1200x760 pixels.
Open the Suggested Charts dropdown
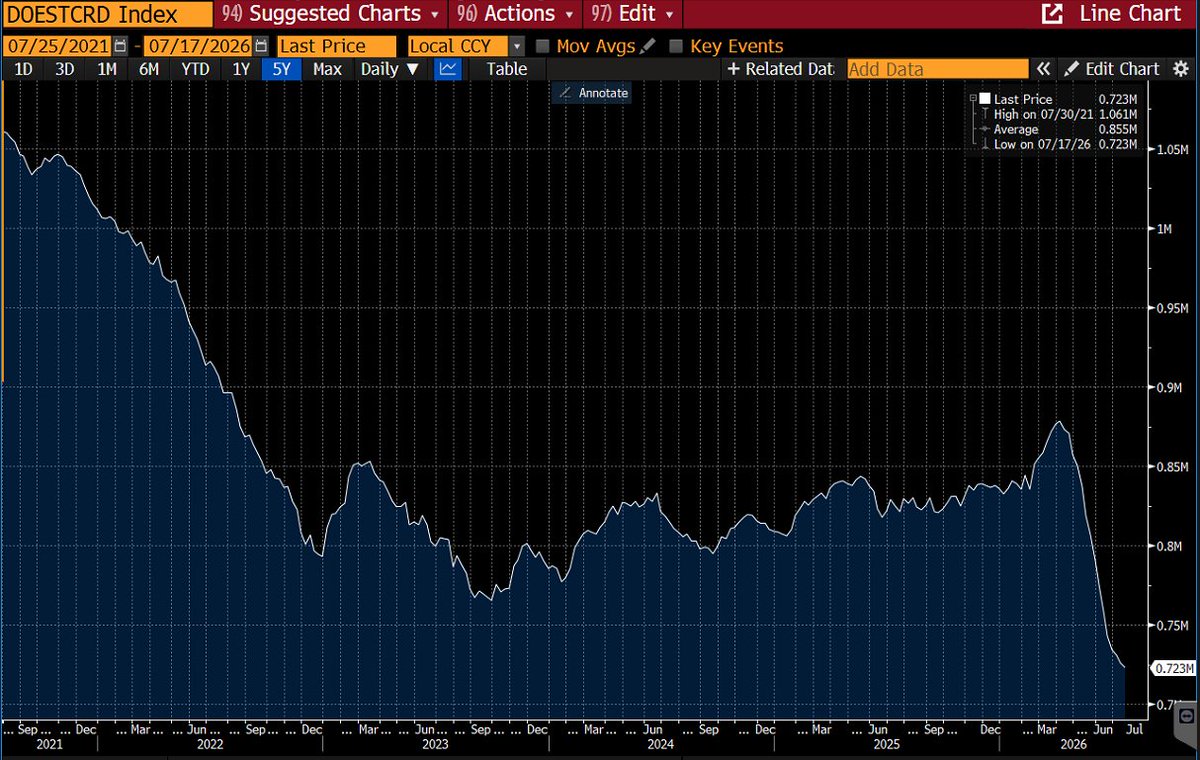click(330, 14)
